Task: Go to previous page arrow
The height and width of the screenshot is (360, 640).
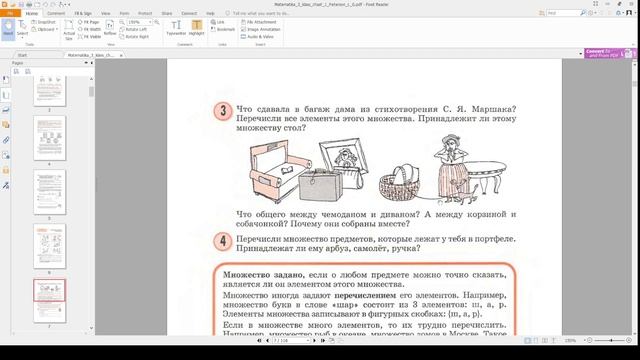Action: pos(267,340)
